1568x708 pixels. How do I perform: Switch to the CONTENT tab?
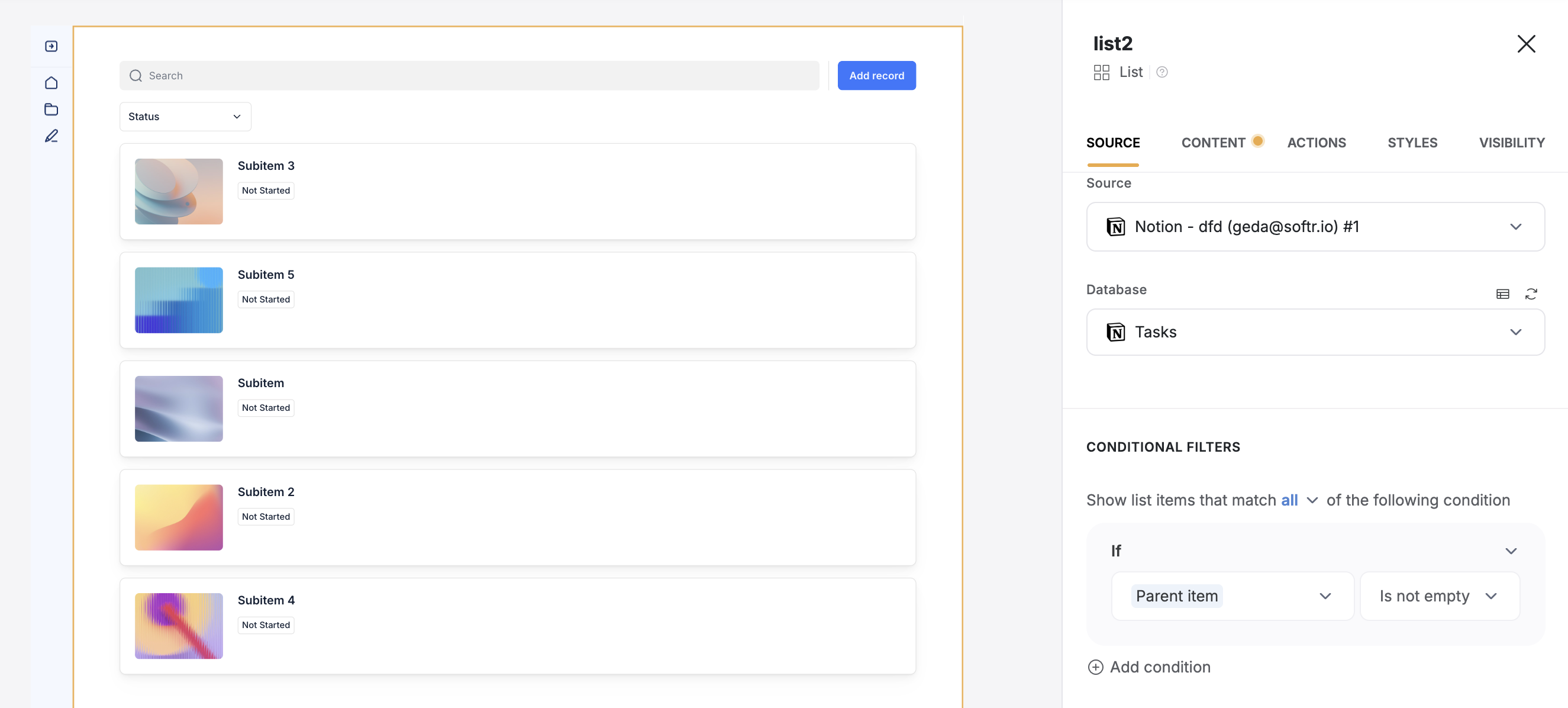(1212, 143)
